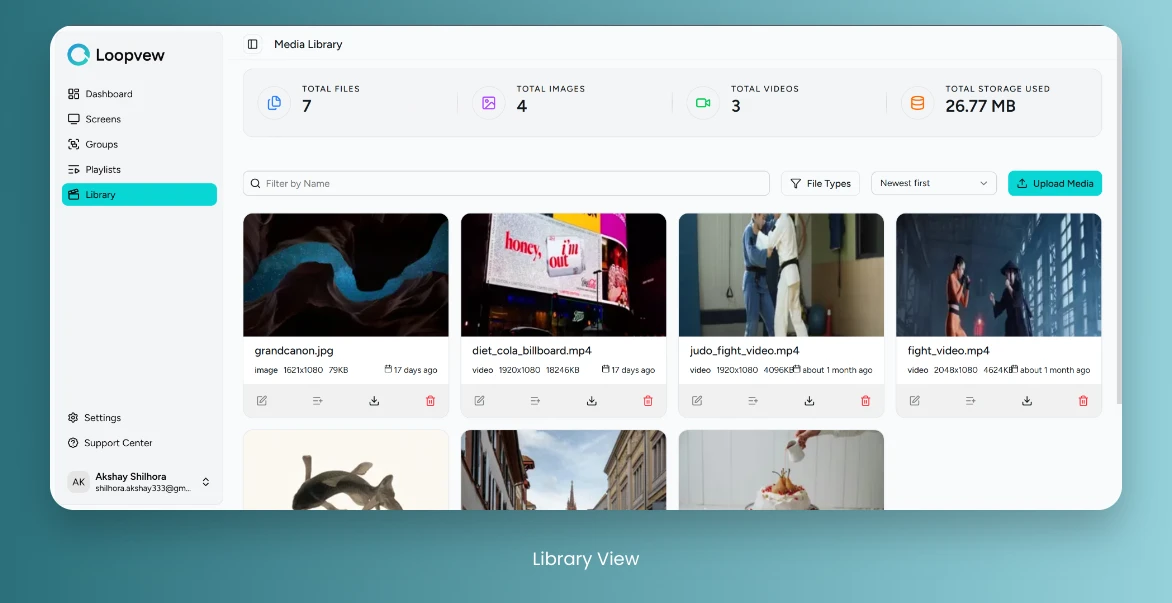Delete grandcanon.jpg
The width and height of the screenshot is (1172, 603).
point(431,401)
